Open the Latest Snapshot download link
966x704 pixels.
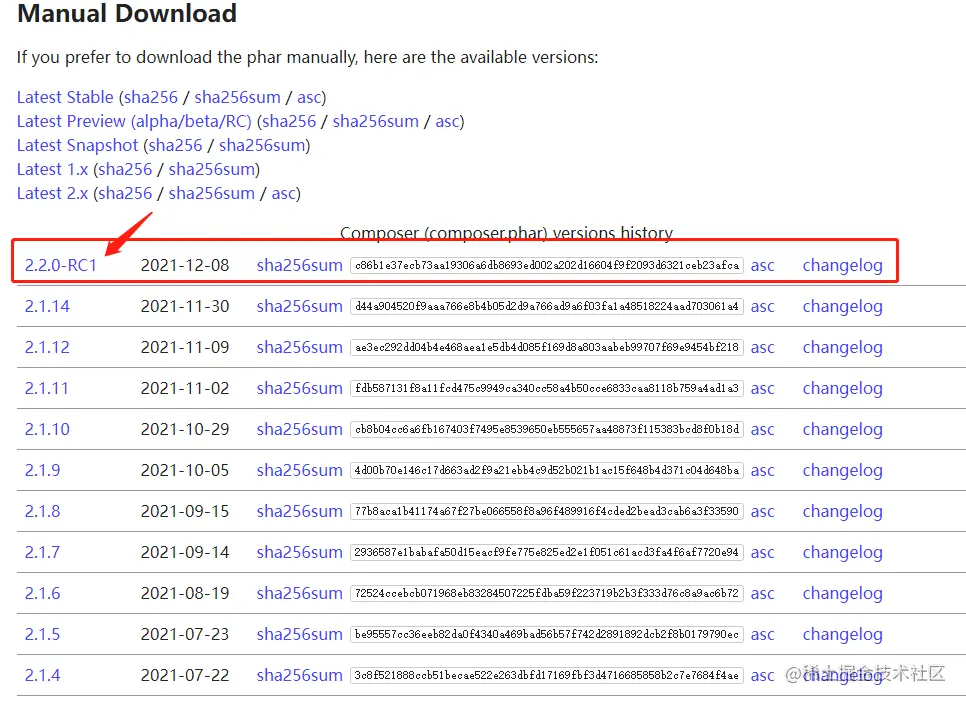coord(78,145)
